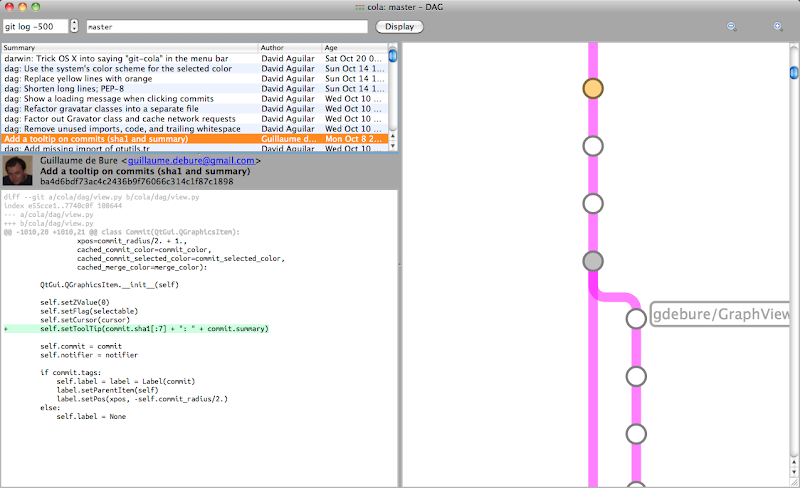Click the commit node beside gdebure/GraphView label

click(x=636, y=319)
